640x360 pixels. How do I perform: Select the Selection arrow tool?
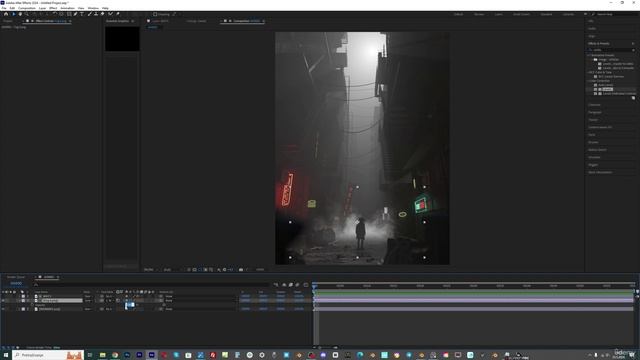(13, 14)
